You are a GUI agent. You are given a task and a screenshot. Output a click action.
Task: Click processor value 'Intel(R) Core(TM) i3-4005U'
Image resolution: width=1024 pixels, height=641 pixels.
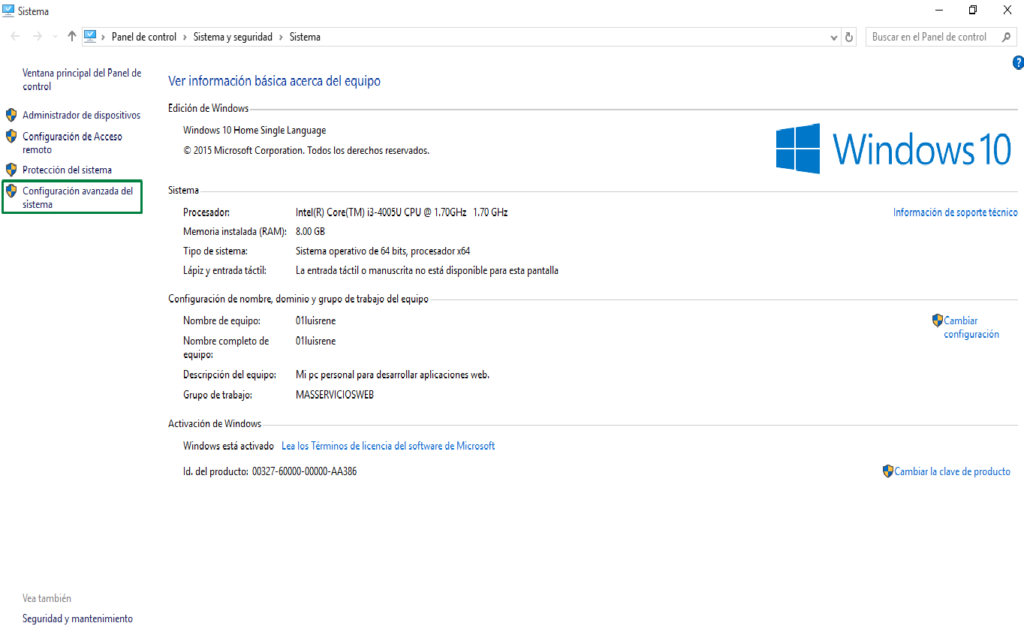401,212
